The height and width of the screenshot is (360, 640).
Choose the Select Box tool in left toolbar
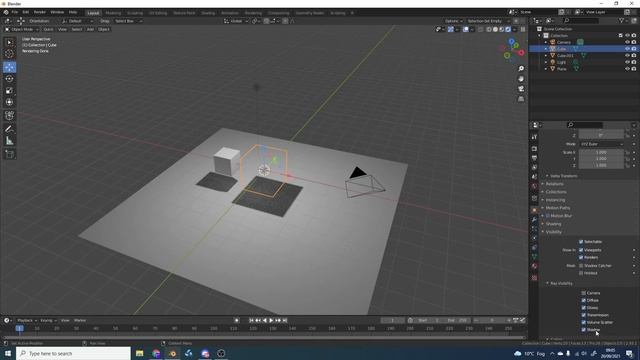pos(9,42)
